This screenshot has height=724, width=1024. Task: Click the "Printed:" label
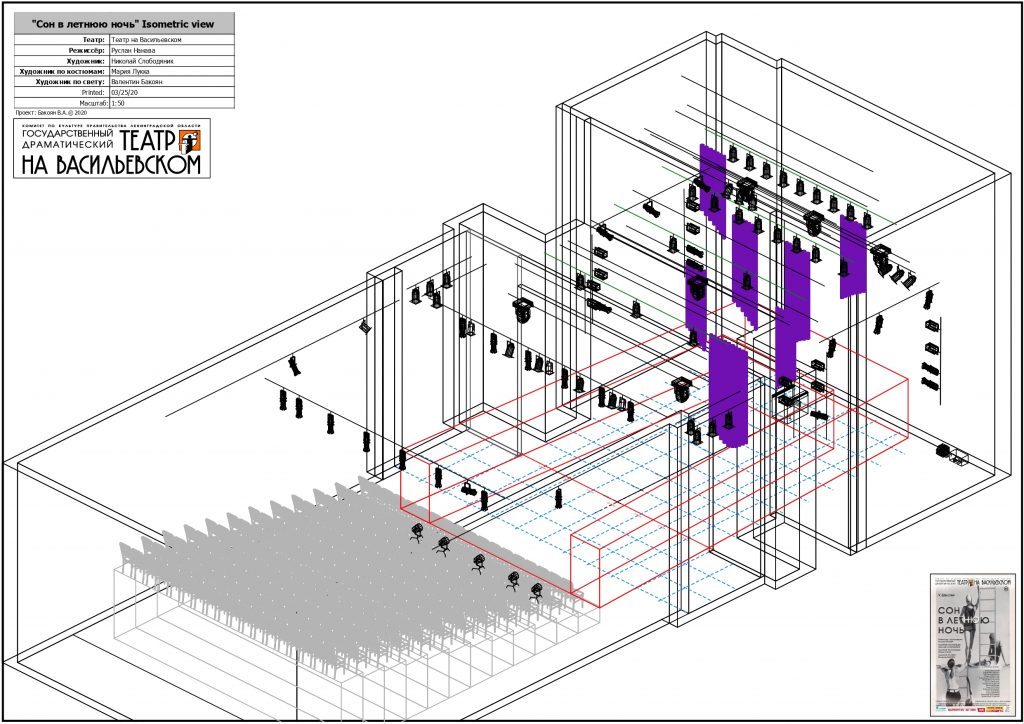click(94, 93)
